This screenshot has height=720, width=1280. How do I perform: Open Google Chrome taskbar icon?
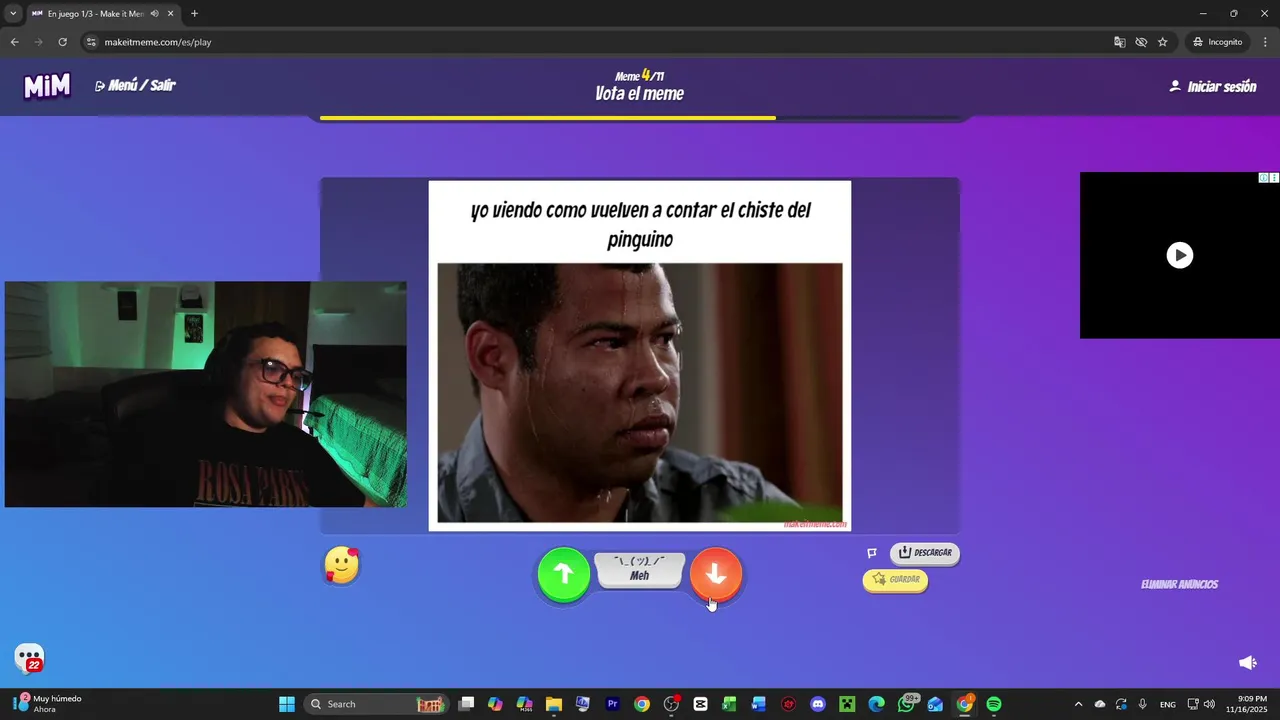642,704
